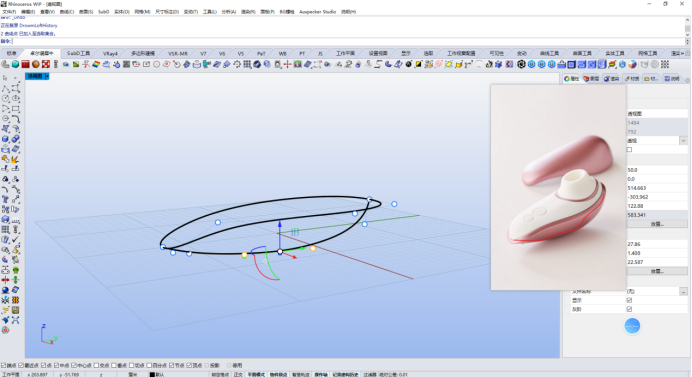Expand the hidden toolbar tabs arrow after 渲染

click(x=682, y=53)
